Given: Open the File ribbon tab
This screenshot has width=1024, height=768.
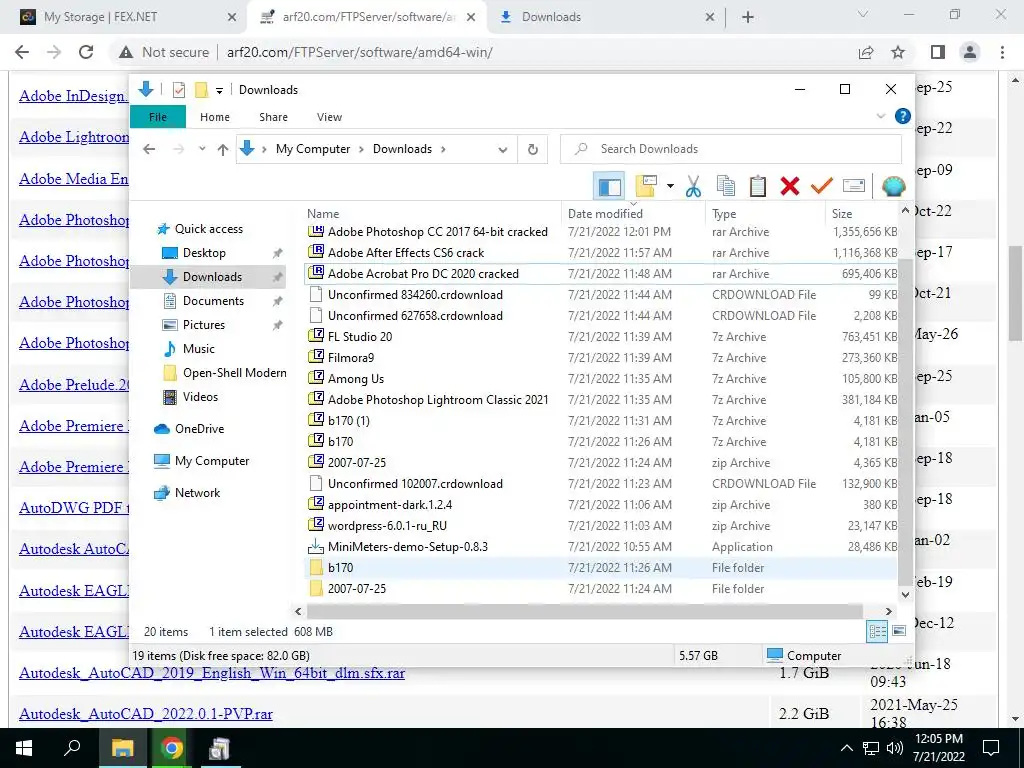Looking at the screenshot, I should click(x=158, y=117).
